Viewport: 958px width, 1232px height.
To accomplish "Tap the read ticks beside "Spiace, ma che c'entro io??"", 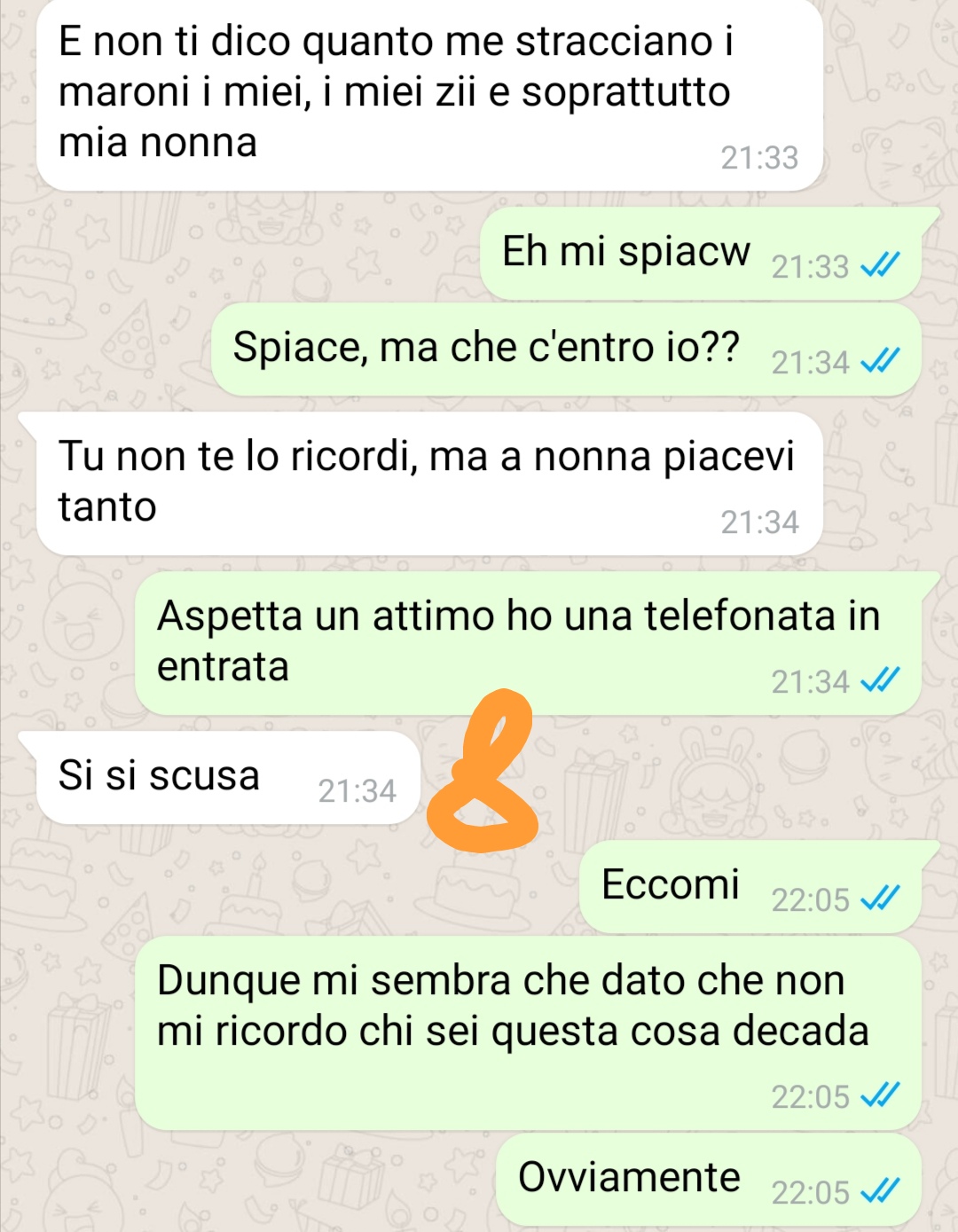I will [881, 360].
